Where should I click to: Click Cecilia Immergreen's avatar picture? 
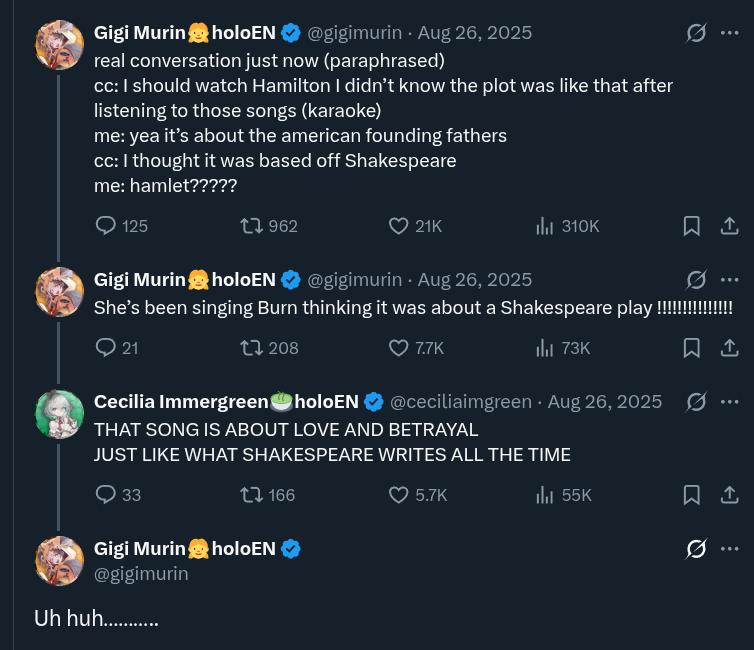click(59, 414)
